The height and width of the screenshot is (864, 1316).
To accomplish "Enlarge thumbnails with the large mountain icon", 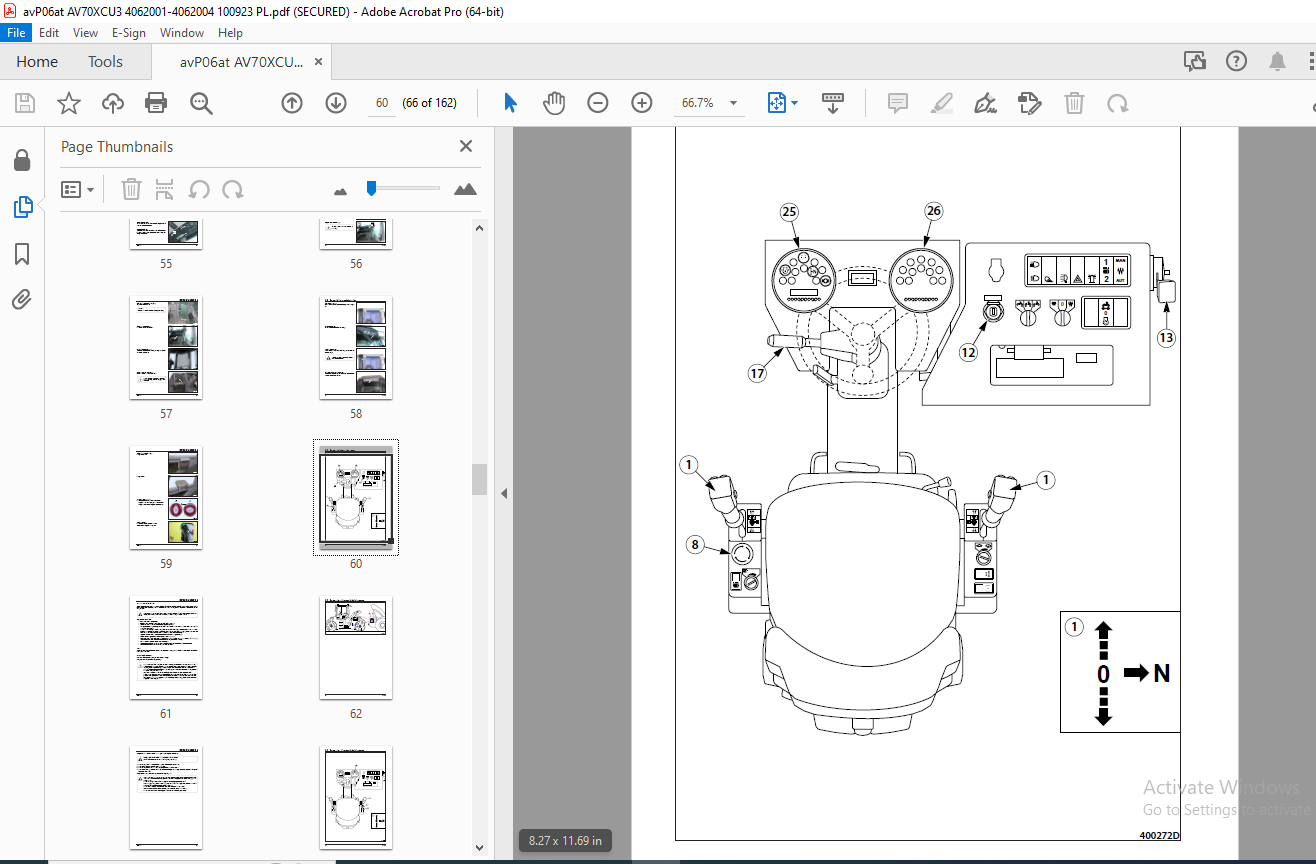I will click(465, 189).
